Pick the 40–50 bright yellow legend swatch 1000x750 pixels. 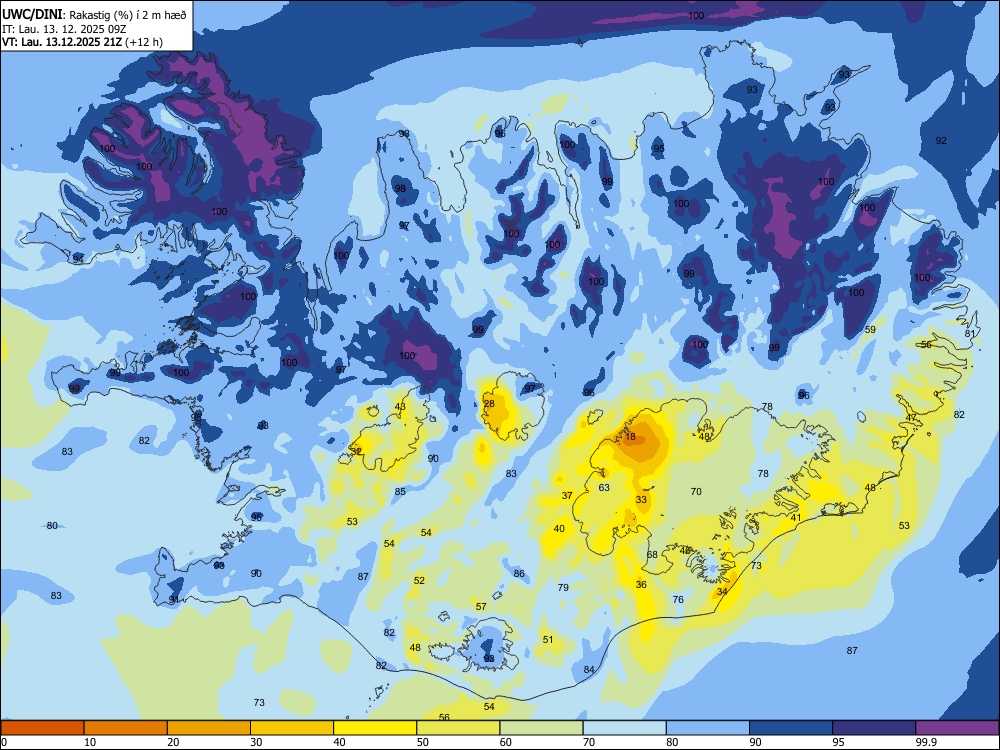(375, 728)
